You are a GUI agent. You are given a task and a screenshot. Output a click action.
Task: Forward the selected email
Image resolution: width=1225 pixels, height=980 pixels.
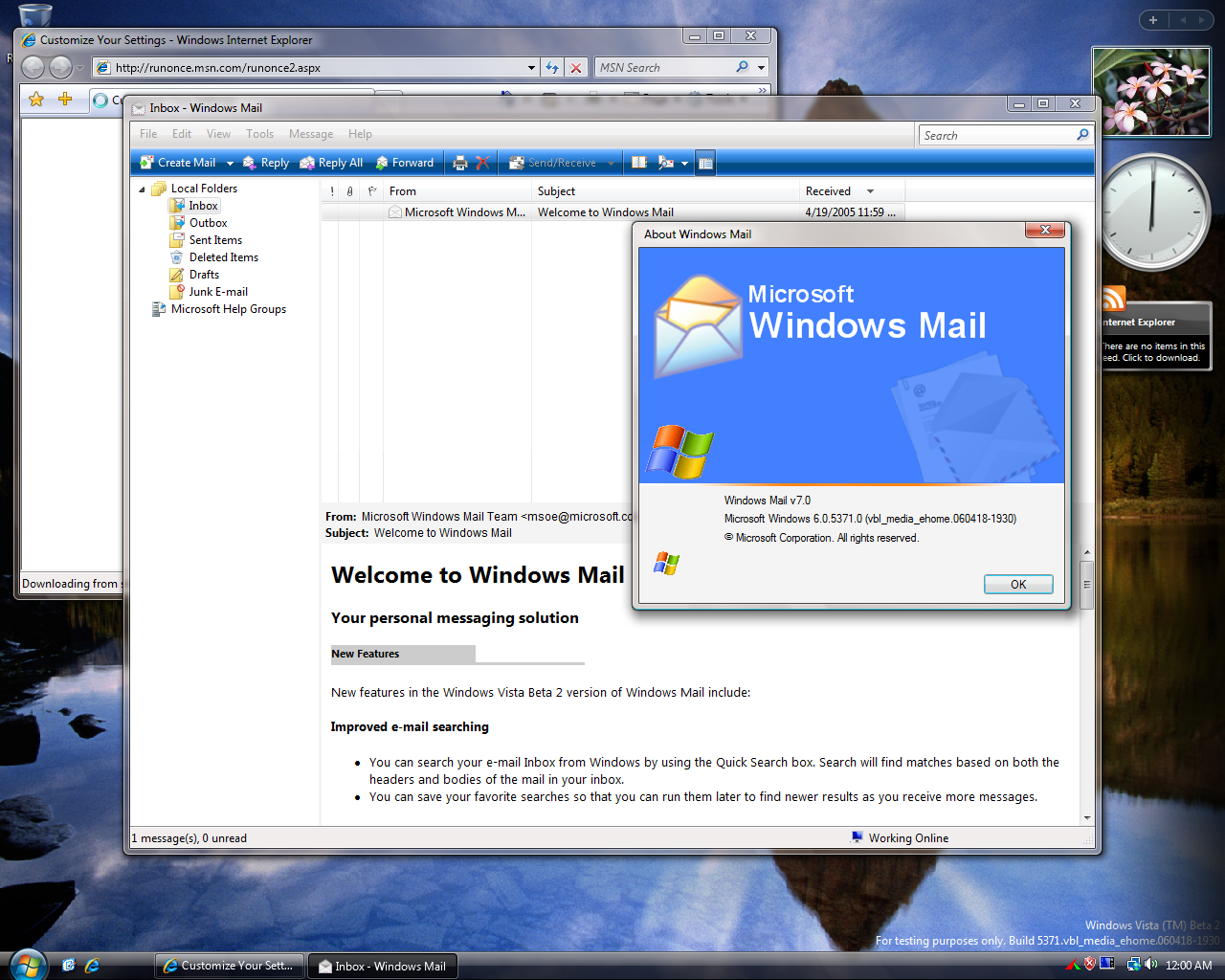405,163
